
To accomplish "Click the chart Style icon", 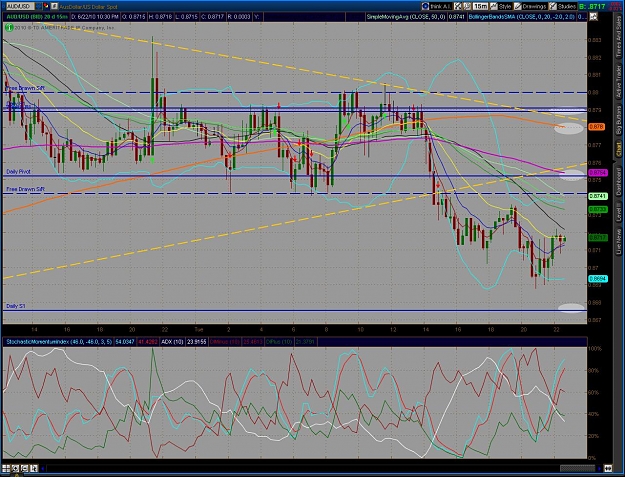I will 494,6.
